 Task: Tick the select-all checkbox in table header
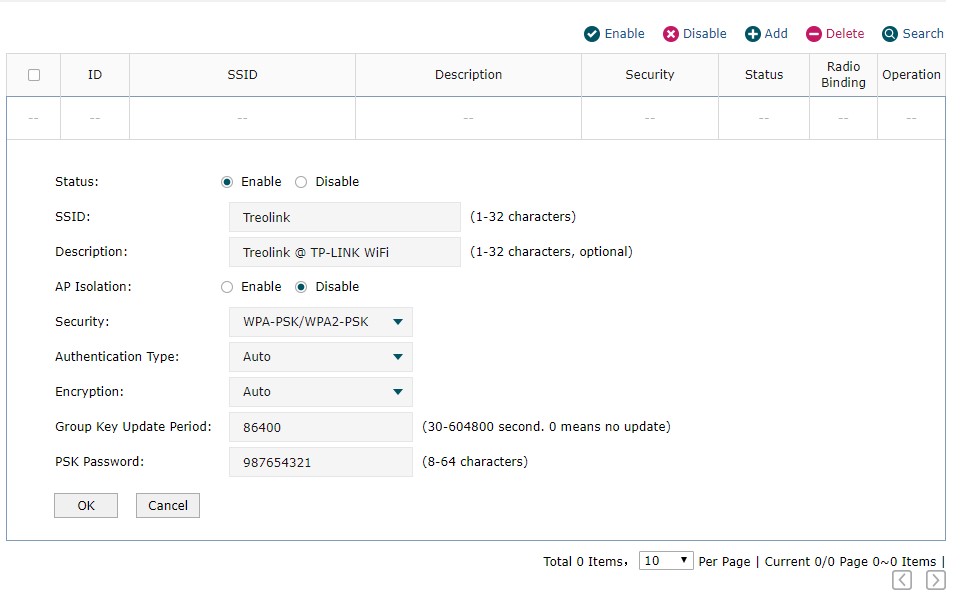(x=34, y=75)
